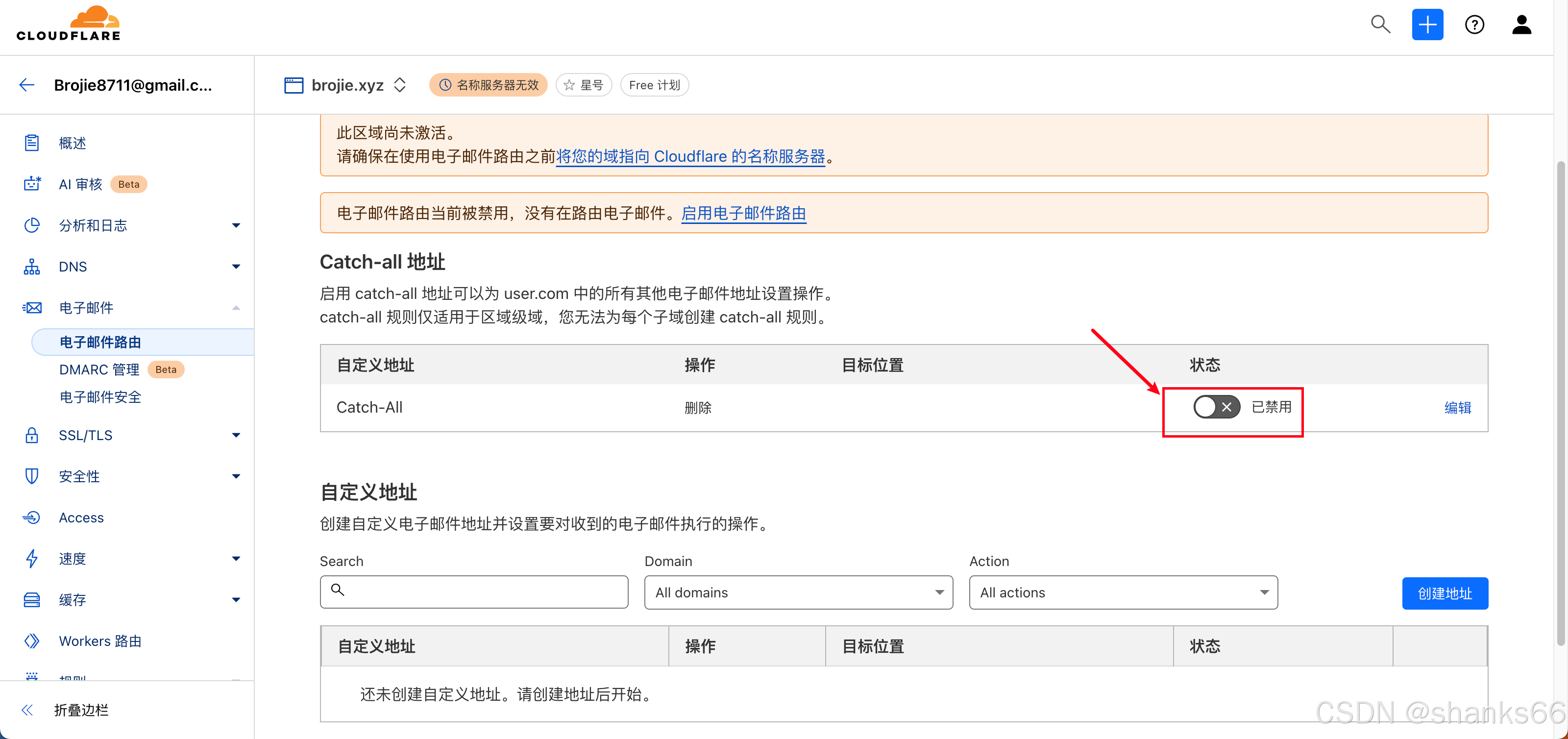
Task: Click the blue plus add button
Action: [1427, 25]
